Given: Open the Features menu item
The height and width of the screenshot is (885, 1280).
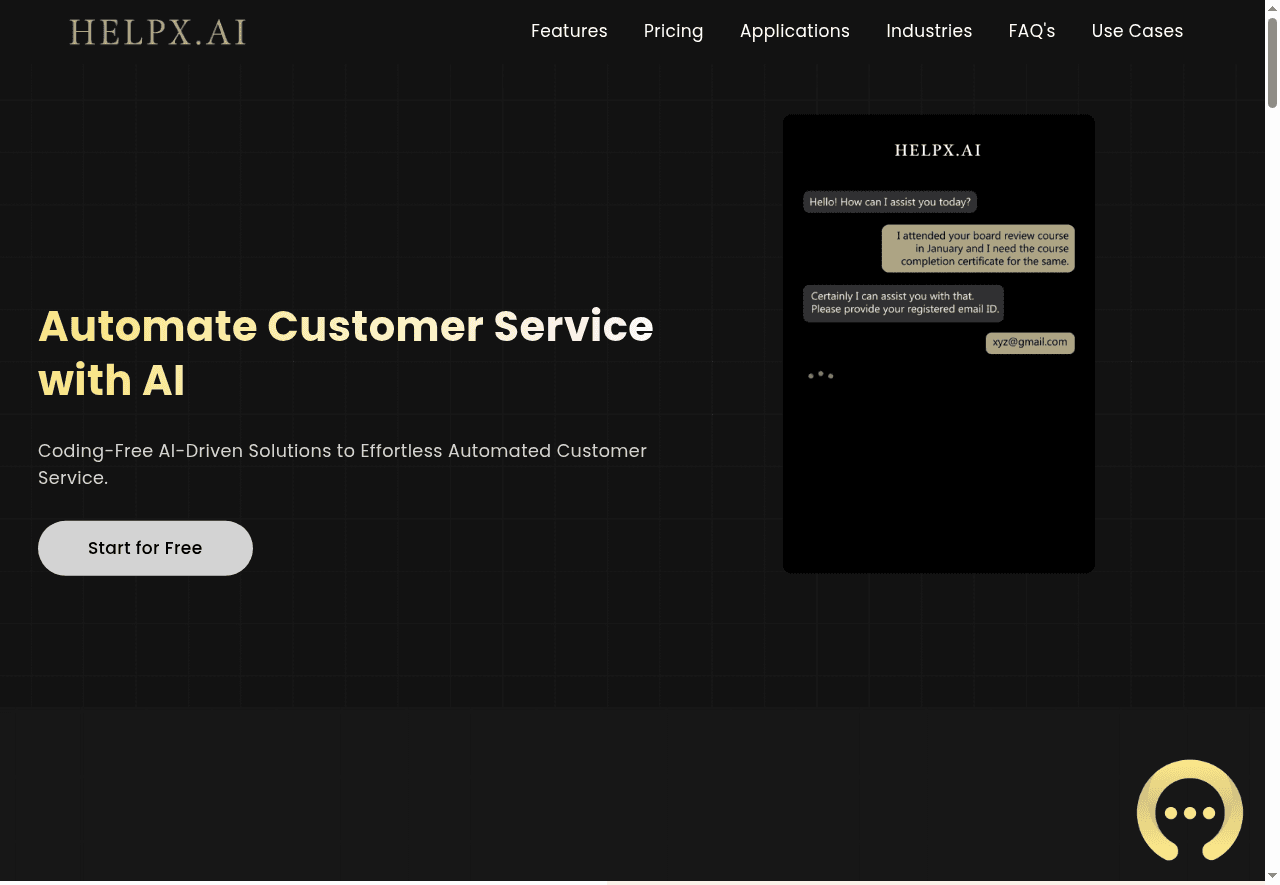Looking at the screenshot, I should click(568, 31).
